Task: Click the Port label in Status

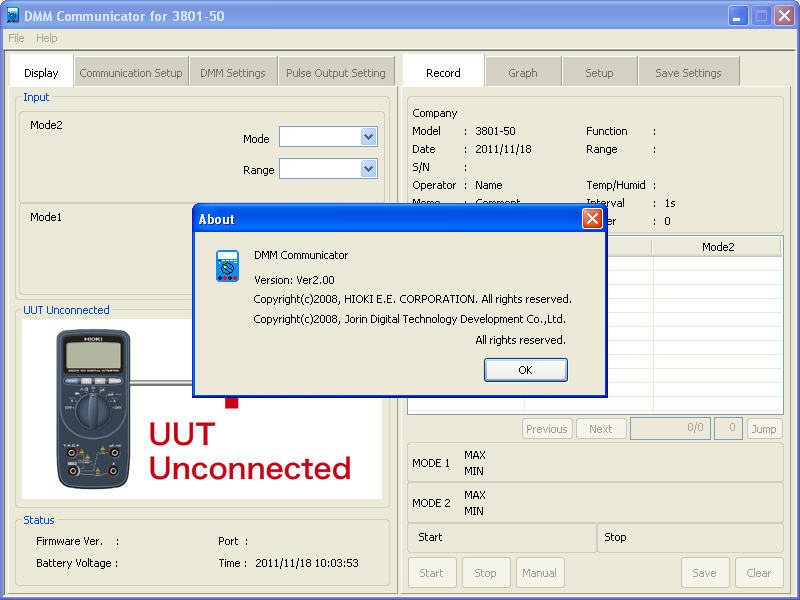Action: click(x=228, y=541)
